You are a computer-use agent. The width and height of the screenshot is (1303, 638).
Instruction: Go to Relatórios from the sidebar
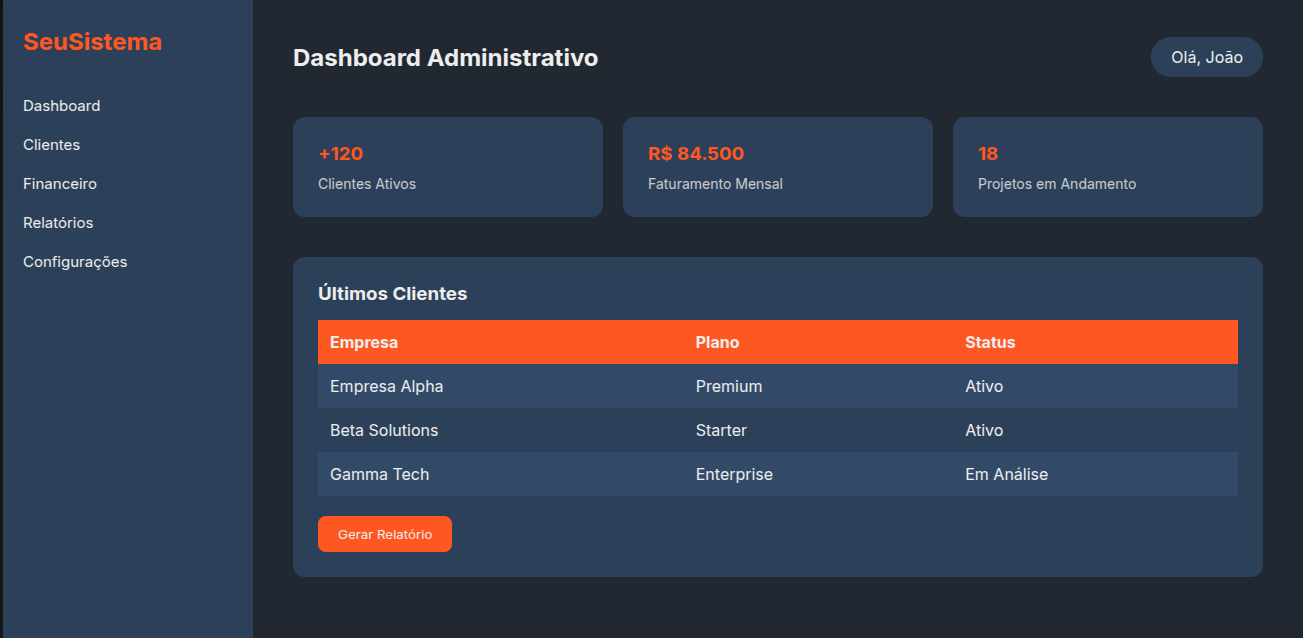coord(58,222)
